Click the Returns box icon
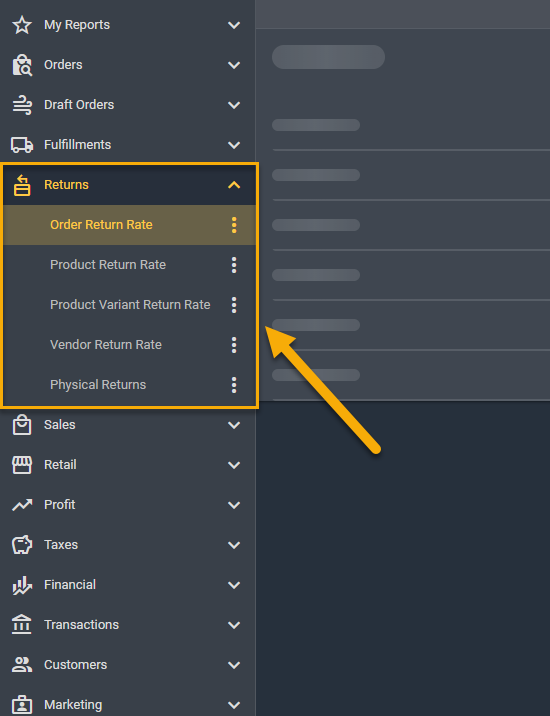The image size is (550, 716). [x=22, y=184]
